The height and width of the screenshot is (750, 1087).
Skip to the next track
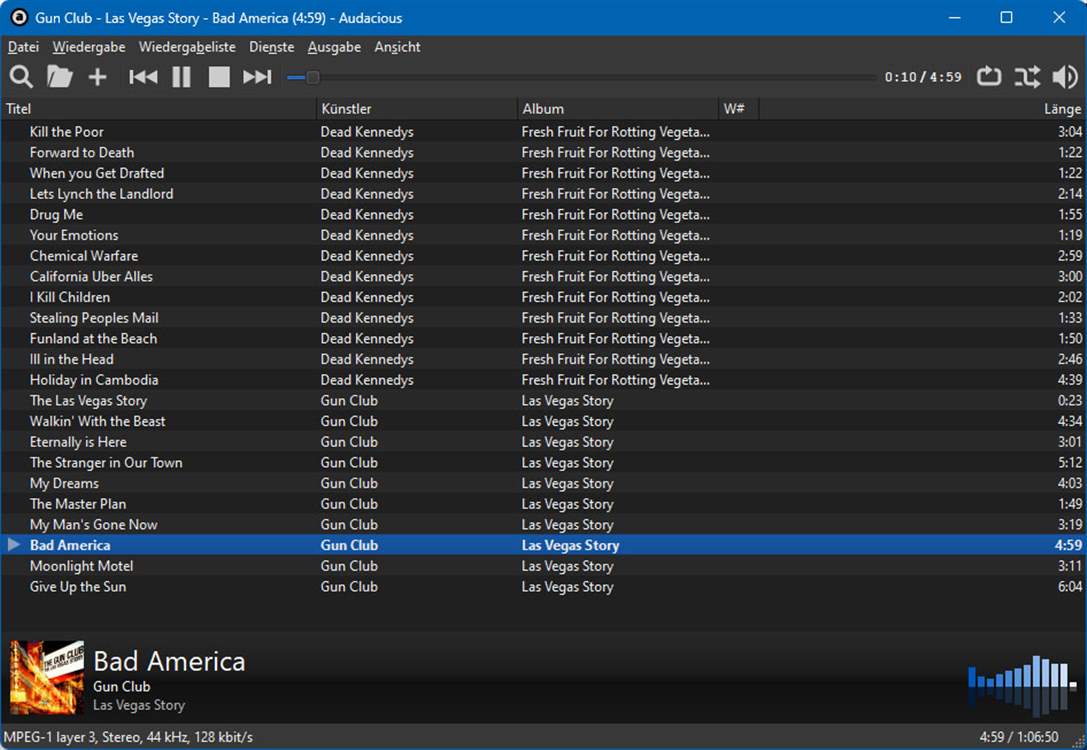coord(257,76)
